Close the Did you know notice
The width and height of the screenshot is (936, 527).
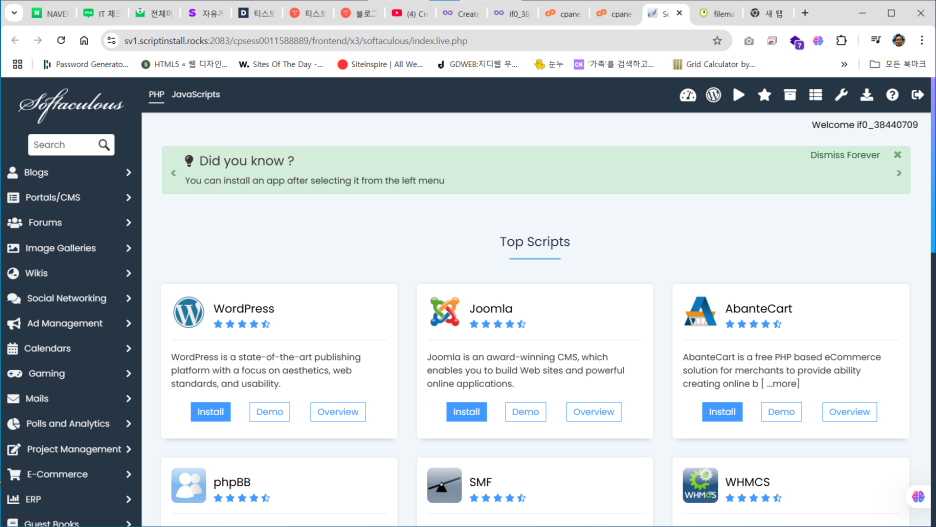coord(897,155)
